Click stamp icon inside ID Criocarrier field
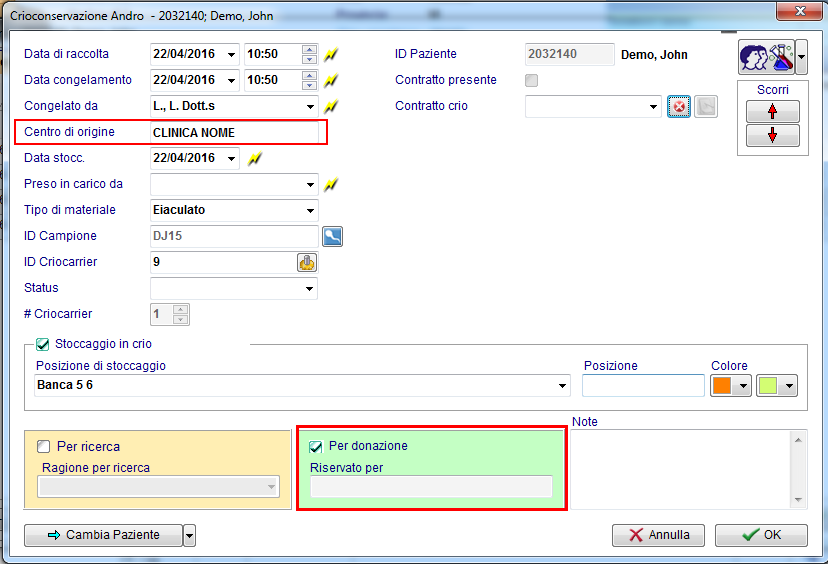The width and height of the screenshot is (828, 564). 307,262
